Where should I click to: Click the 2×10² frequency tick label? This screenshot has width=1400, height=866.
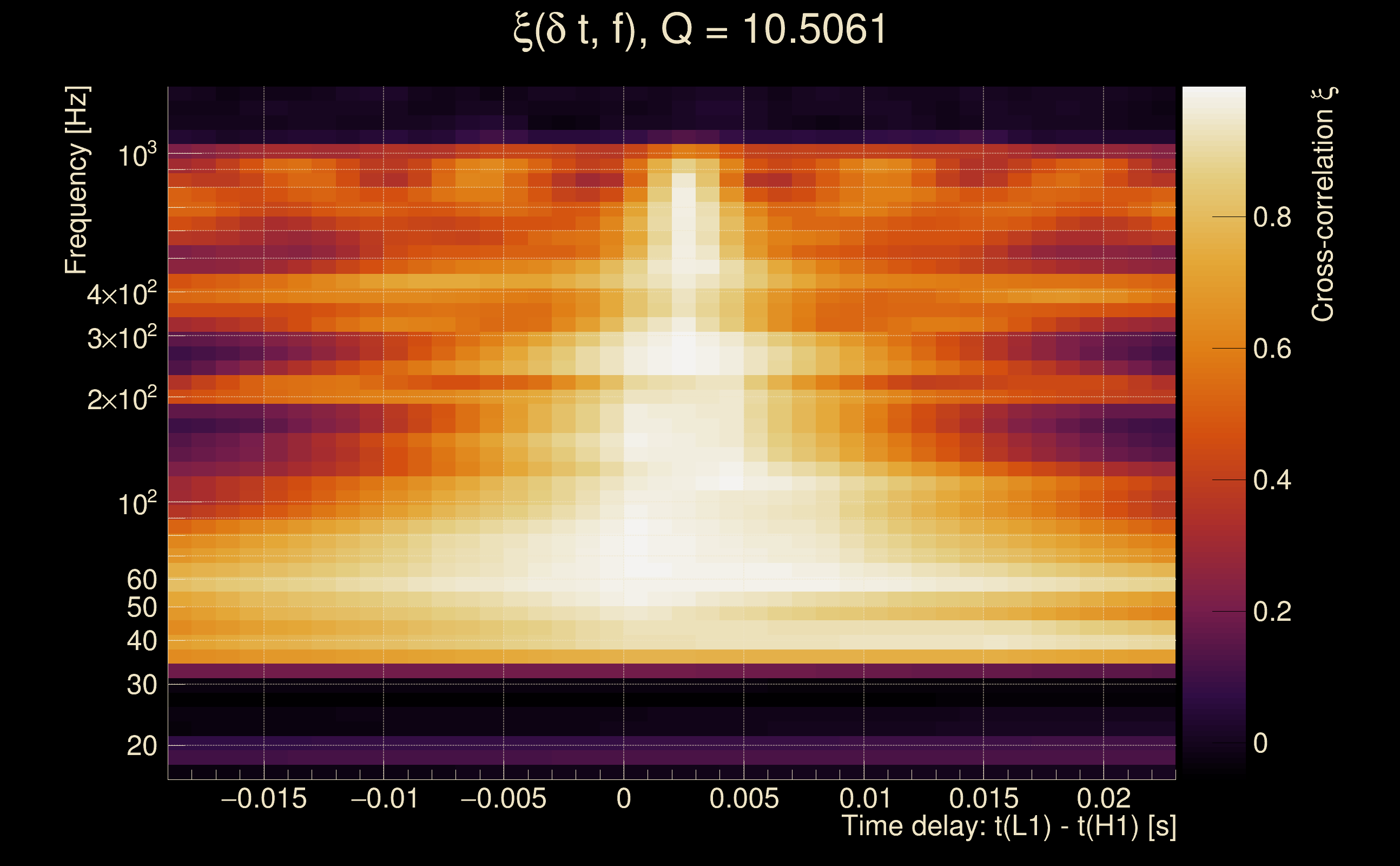click(x=122, y=399)
